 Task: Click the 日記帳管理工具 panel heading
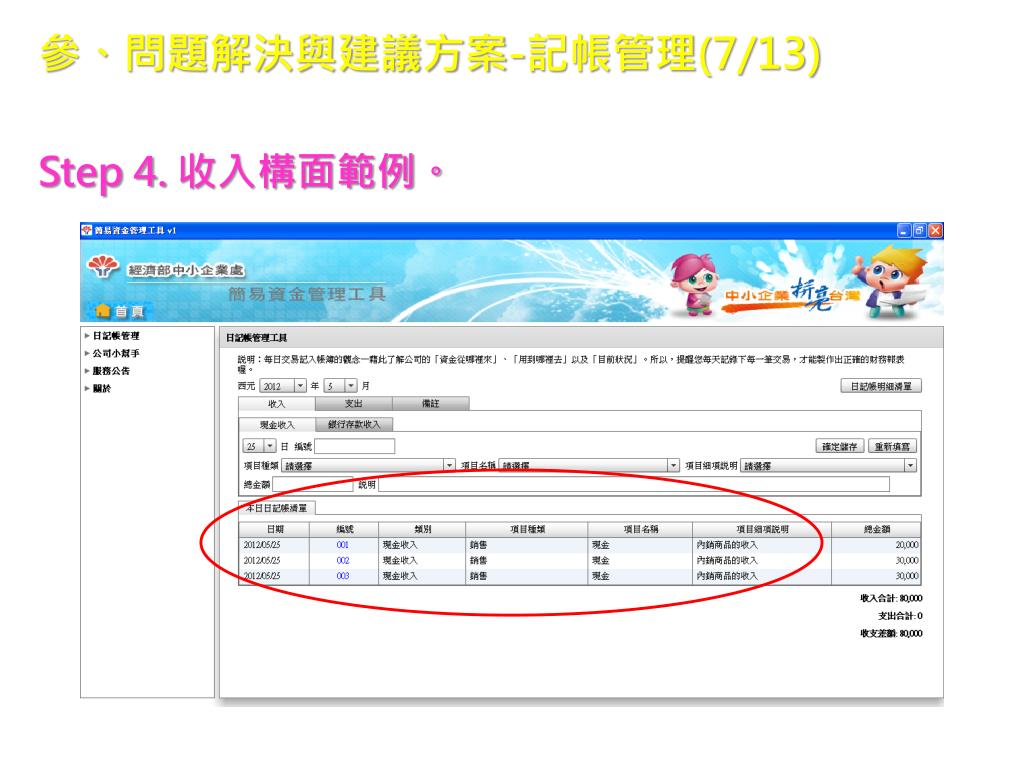pos(257,338)
